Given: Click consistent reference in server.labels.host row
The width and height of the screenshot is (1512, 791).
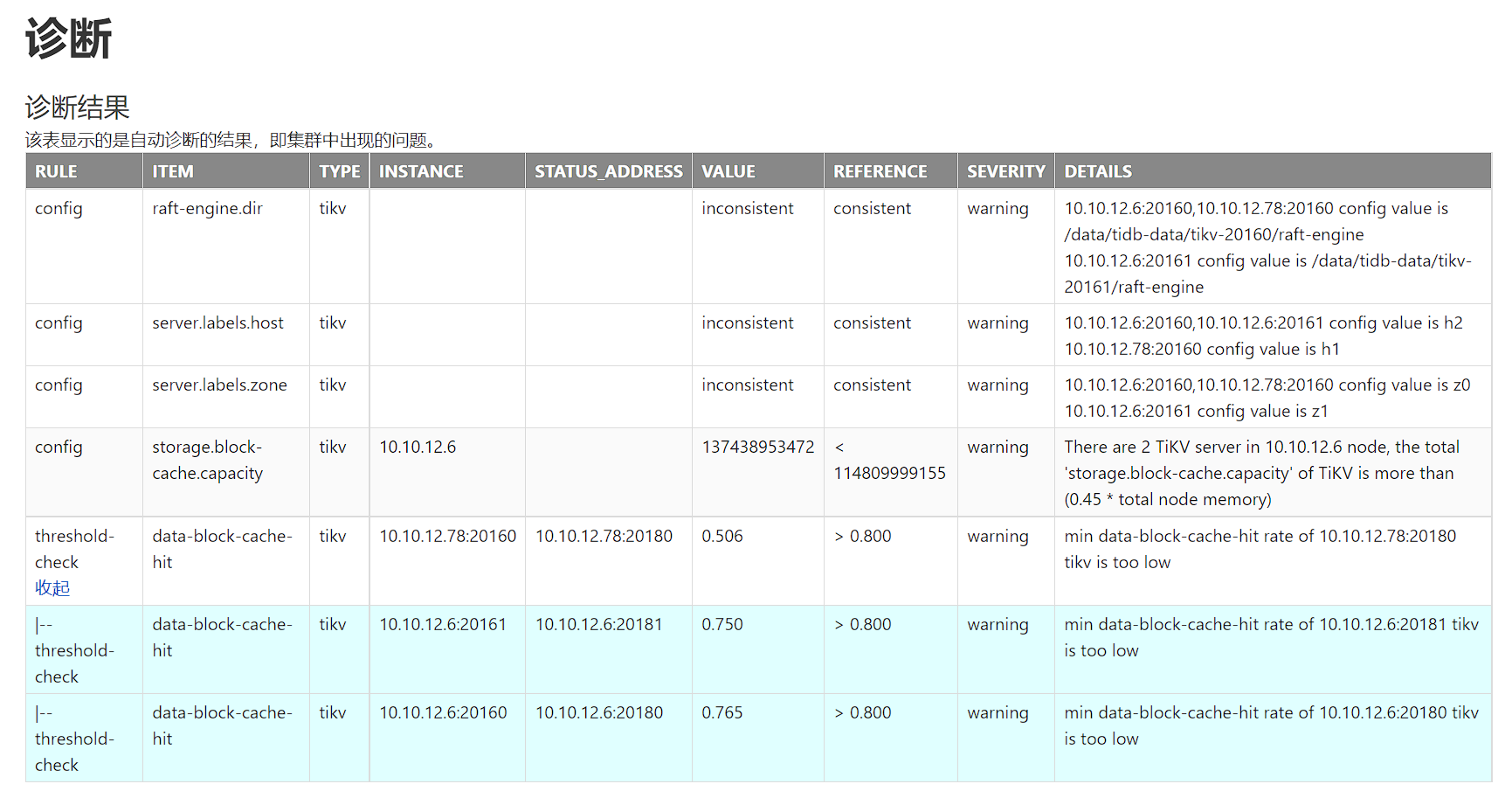Looking at the screenshot, I should (x=872, y=323).
